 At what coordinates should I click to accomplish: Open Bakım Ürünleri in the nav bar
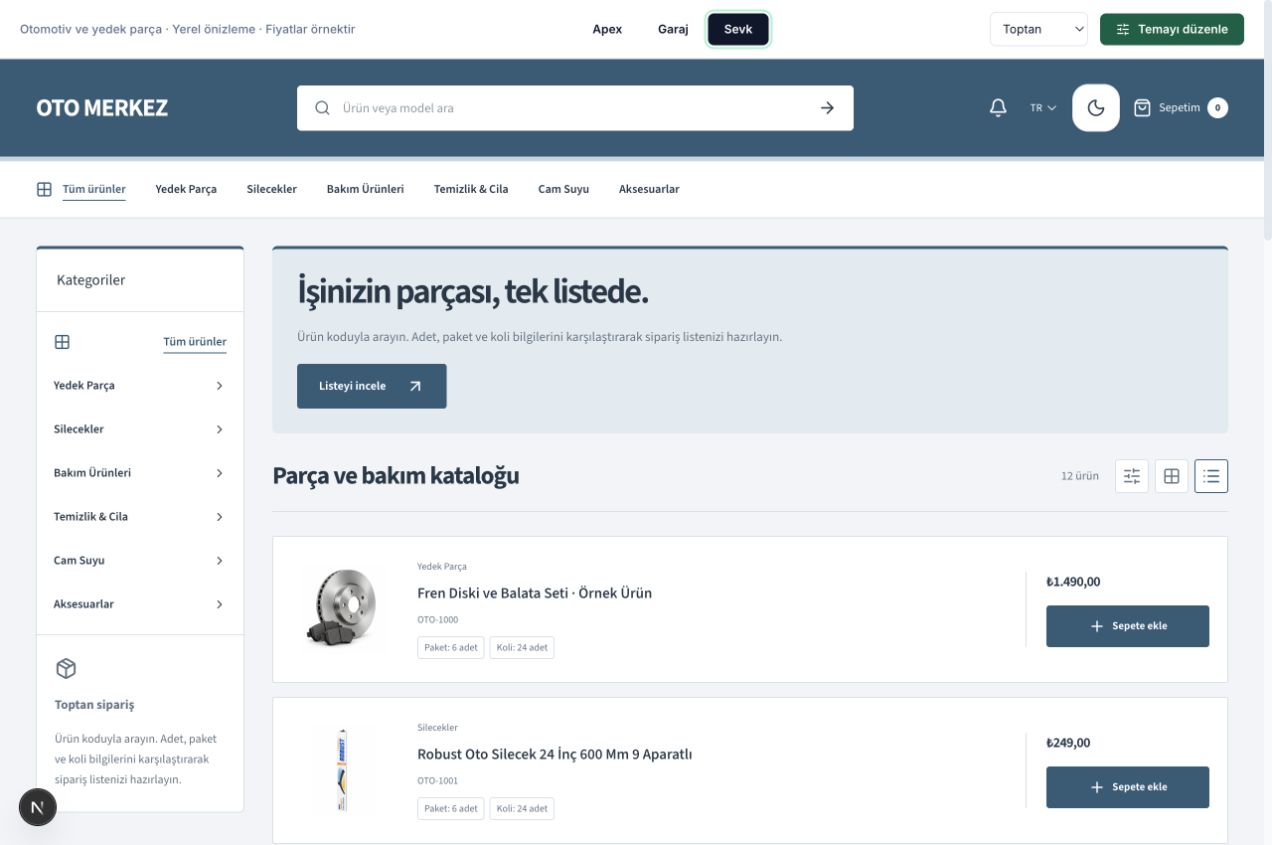[x=365, y=189]
